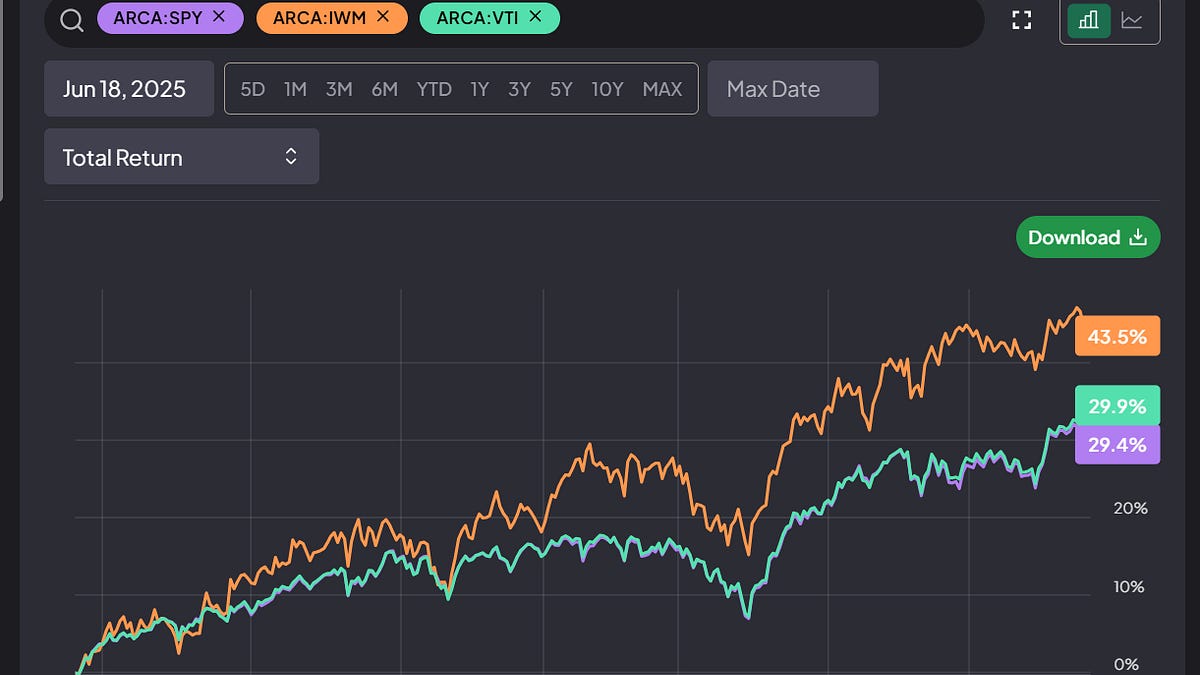This screenshot has width=1200, height=675.
Task: Remove the ARCA:VTI ticker chip
Action: (x=535, y=17)
